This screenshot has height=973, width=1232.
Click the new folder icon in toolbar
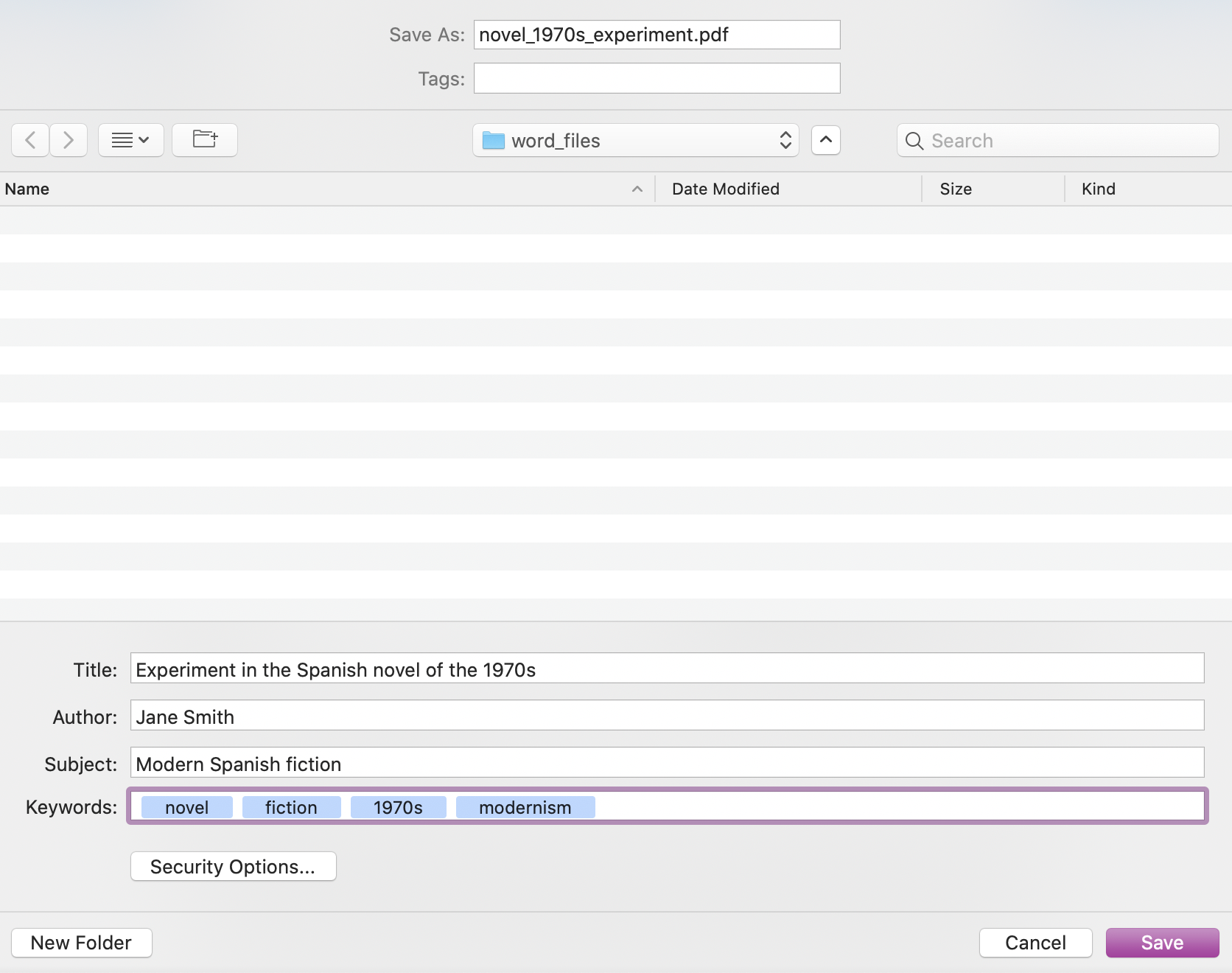click(205, 140)
